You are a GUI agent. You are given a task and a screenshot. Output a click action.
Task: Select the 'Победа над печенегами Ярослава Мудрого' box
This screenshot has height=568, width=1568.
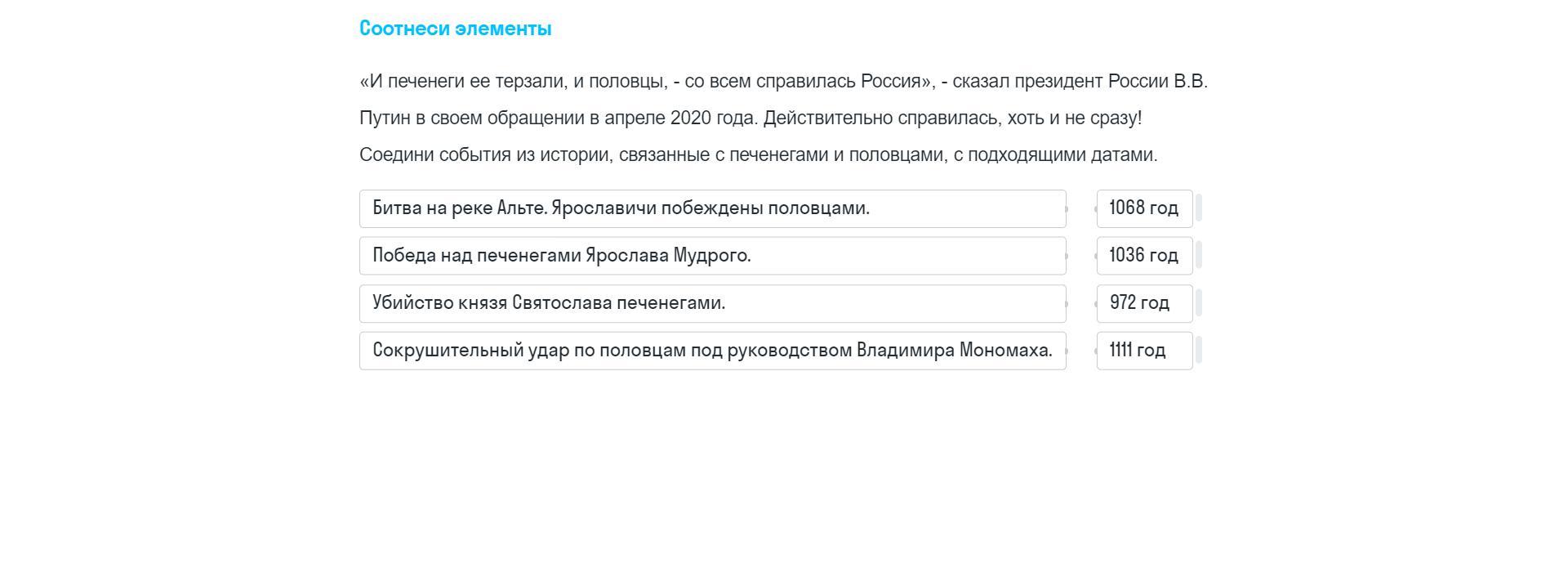point(712,256)
